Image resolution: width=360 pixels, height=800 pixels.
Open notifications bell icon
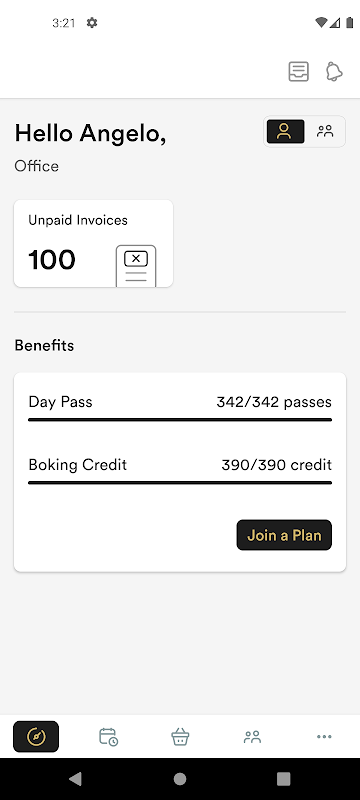coord(334,71)
